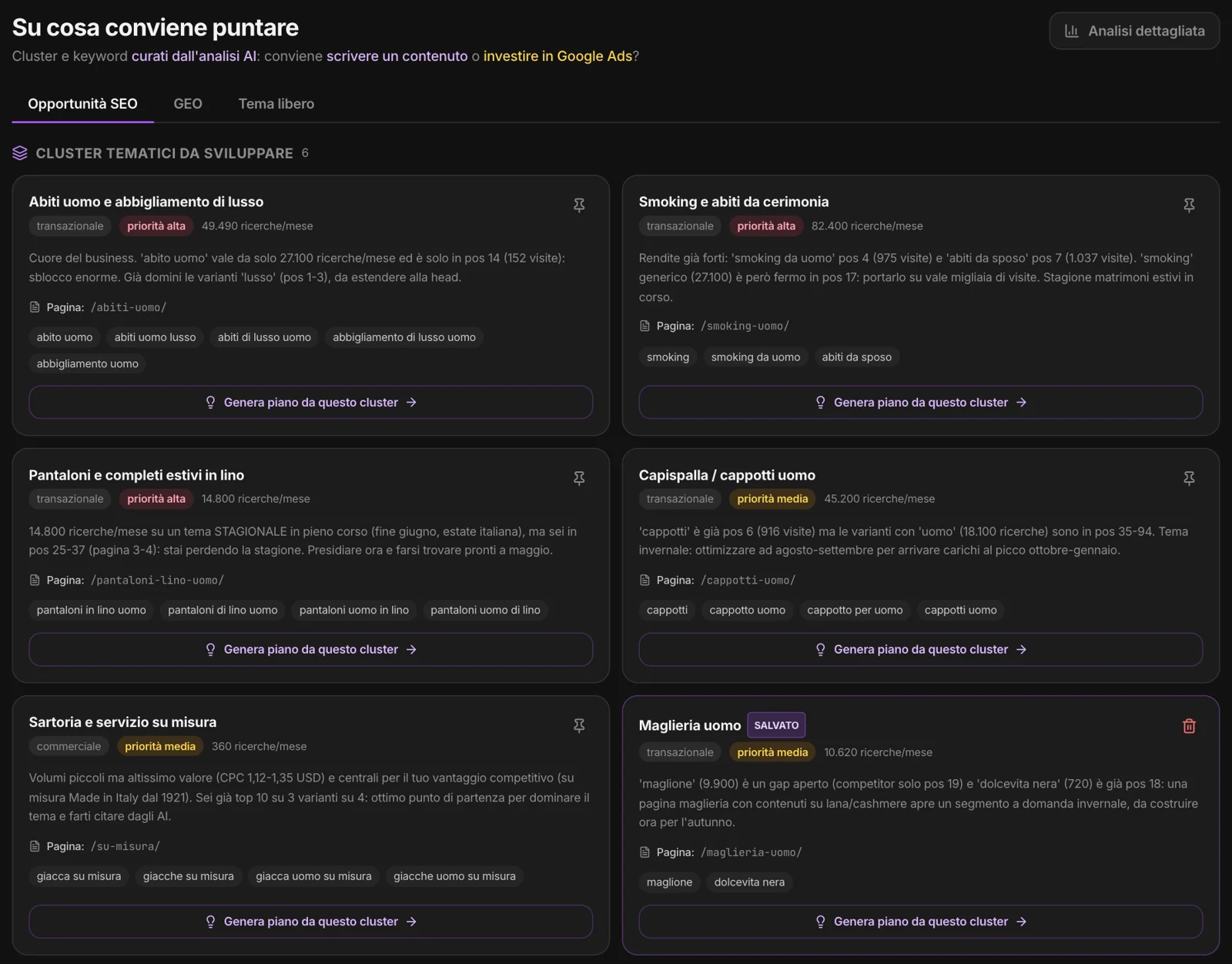Switch to the Tema libero tab
Viewport: 1232px width, 964px height.
tap(276, 104)
